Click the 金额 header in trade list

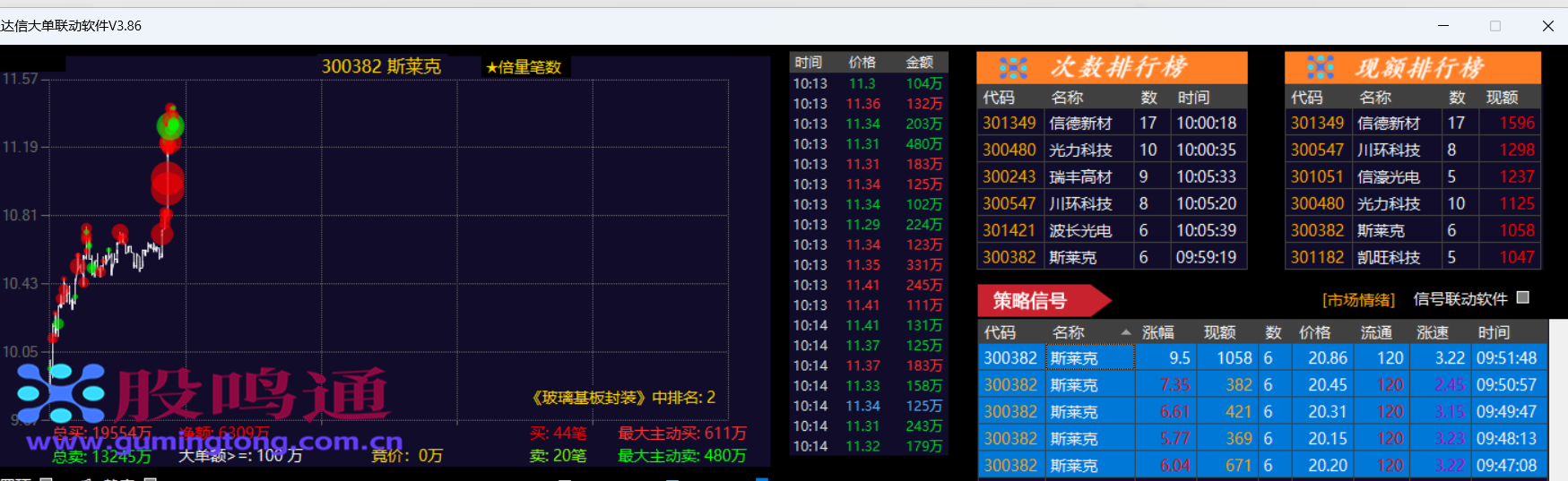pos(919,62)
